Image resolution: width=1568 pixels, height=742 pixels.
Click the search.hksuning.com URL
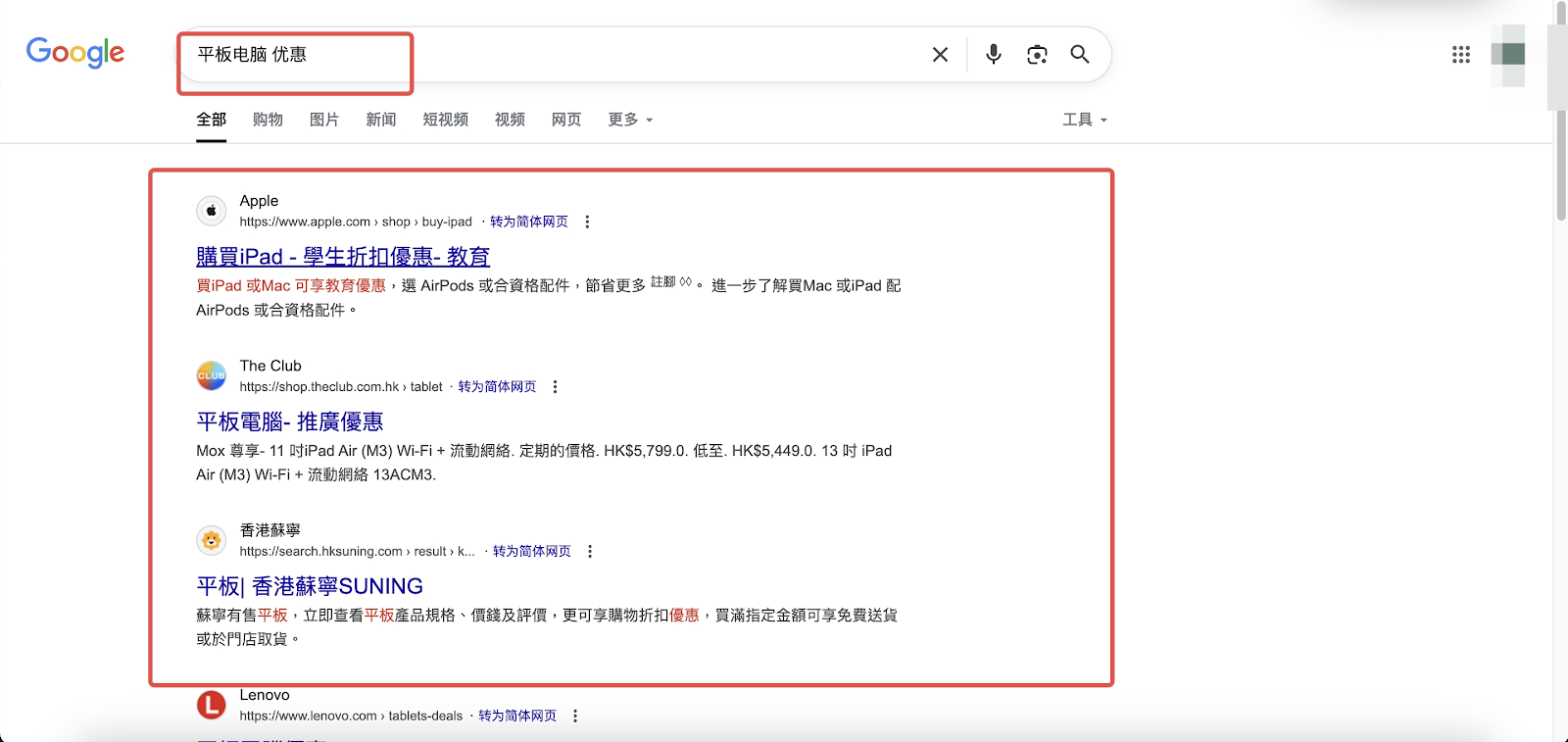coord(357,552)
